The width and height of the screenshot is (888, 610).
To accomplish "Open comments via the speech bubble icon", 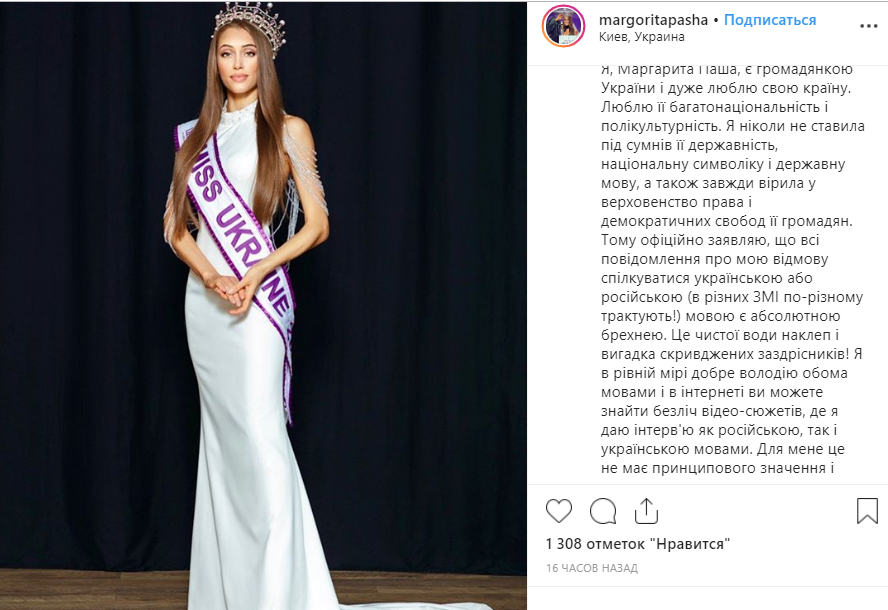I will [x=603, y=511].
